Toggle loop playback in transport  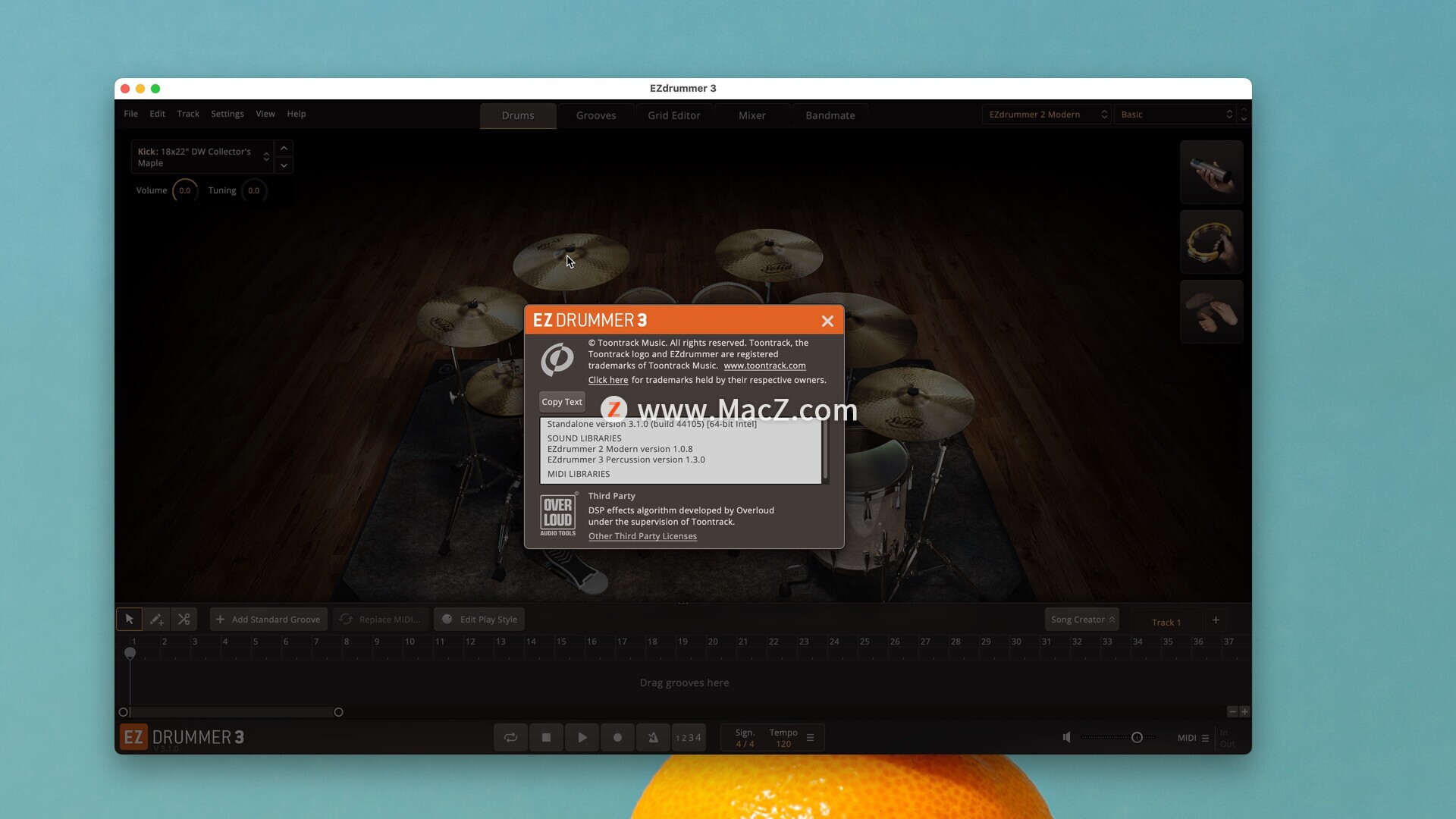tap(510, 737)
